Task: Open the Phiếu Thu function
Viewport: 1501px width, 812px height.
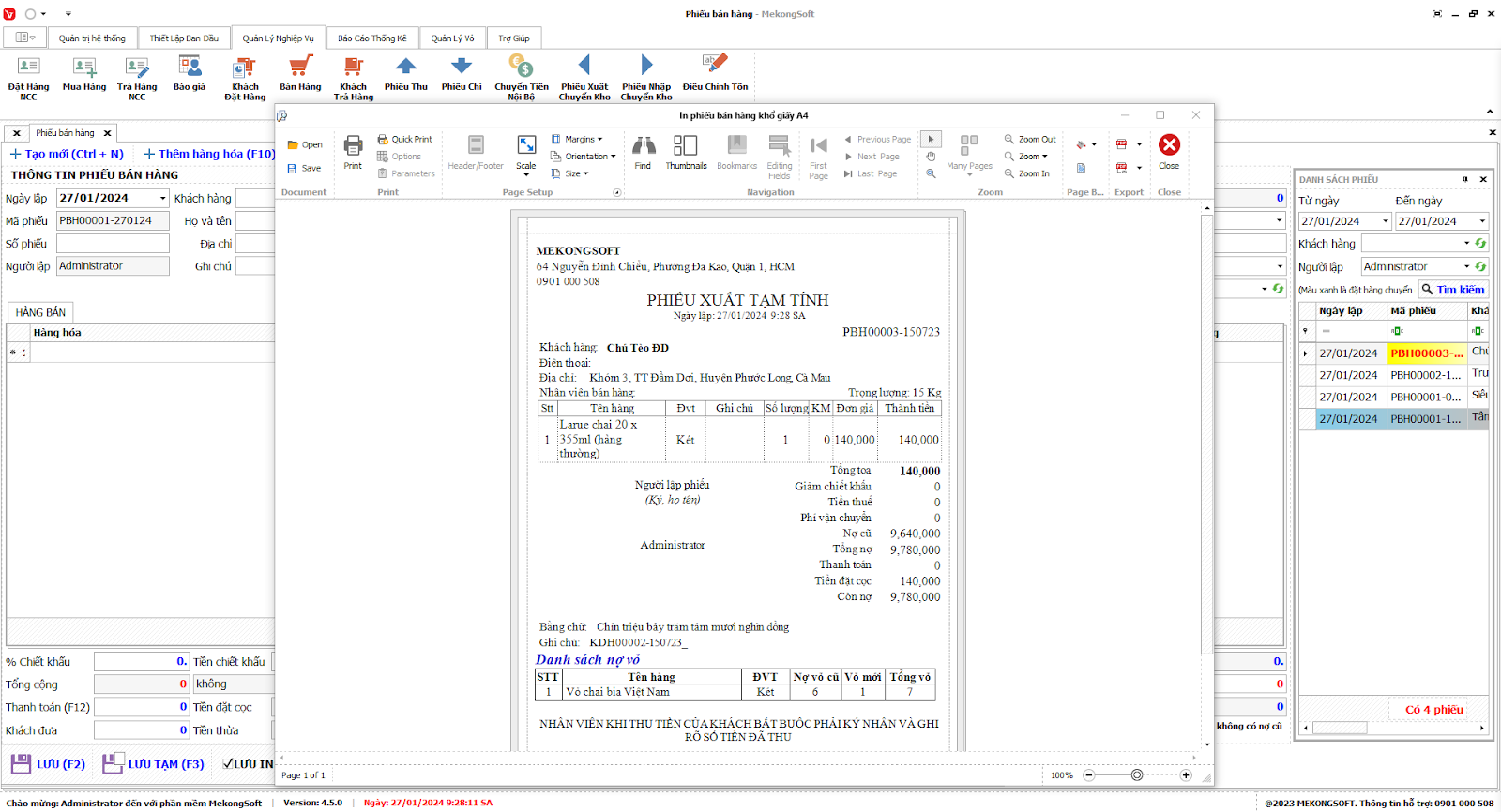Action: click(x=405, y=74)
